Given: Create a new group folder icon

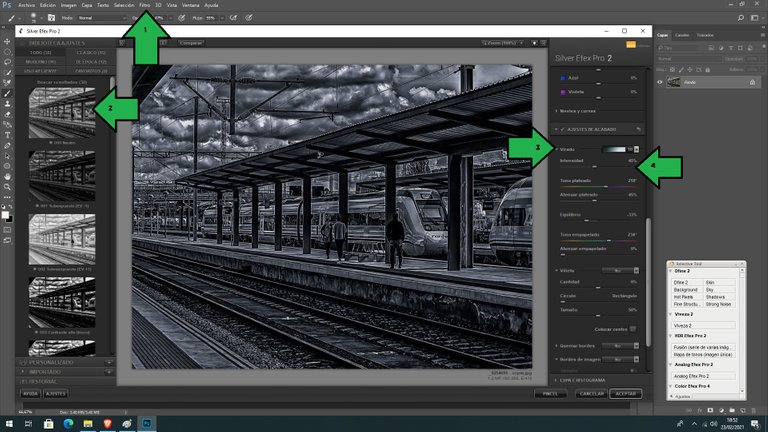Looking at the screenshot, I should 732,410.
